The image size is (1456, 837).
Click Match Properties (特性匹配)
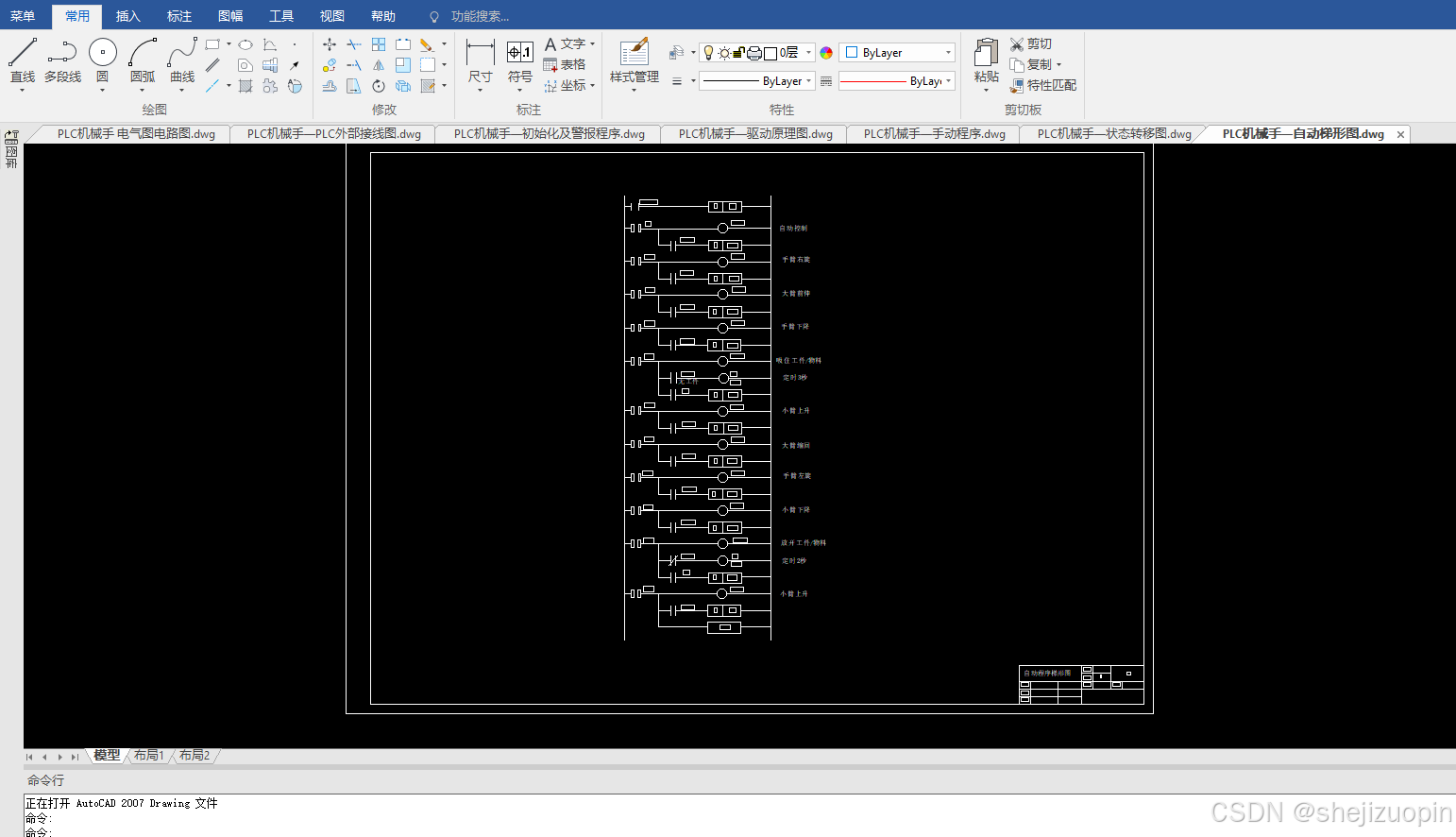(1043, 86)
